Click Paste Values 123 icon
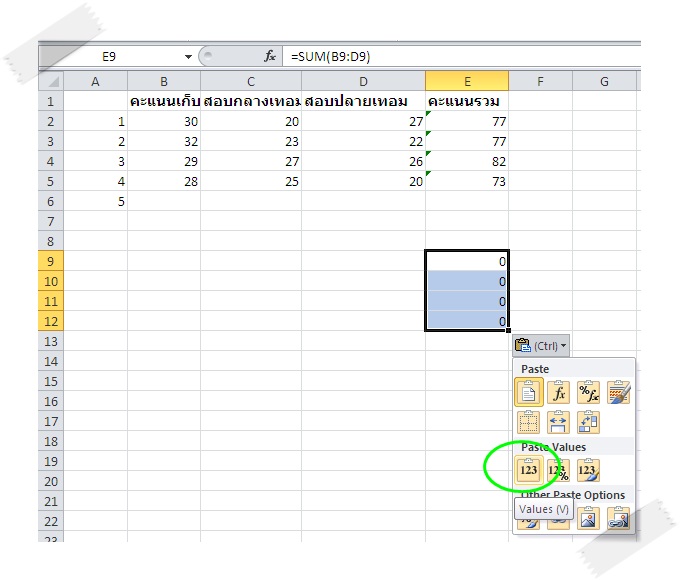680x580 pixels. (x=529, y=470)
